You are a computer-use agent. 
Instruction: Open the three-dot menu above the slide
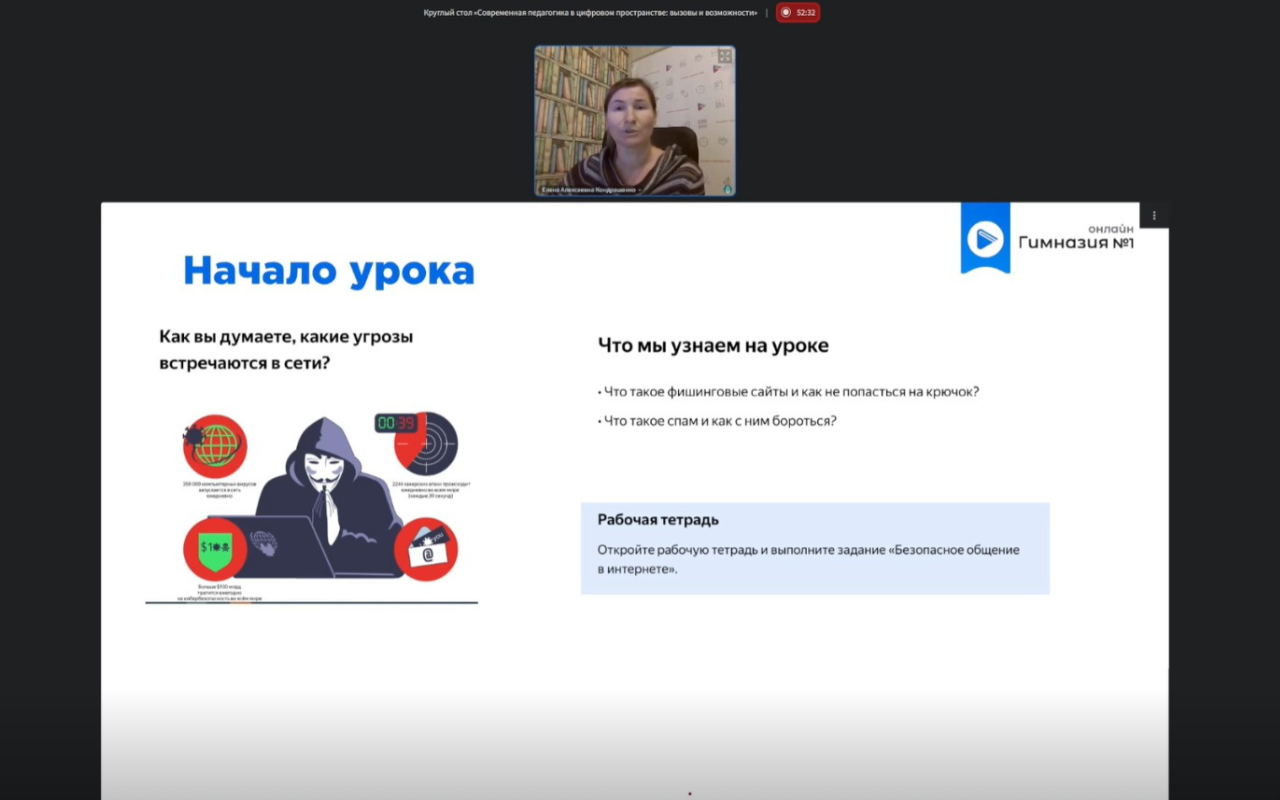(1154, 214)
